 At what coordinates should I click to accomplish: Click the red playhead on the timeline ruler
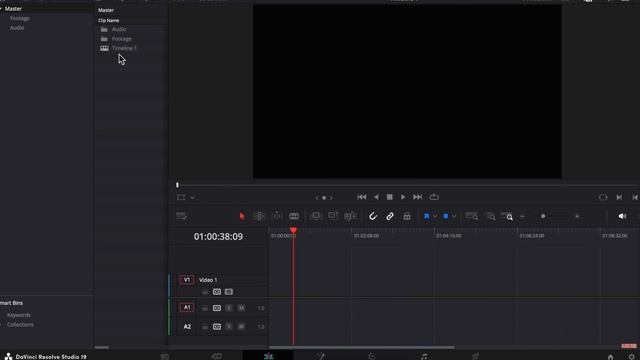(293, 231)
